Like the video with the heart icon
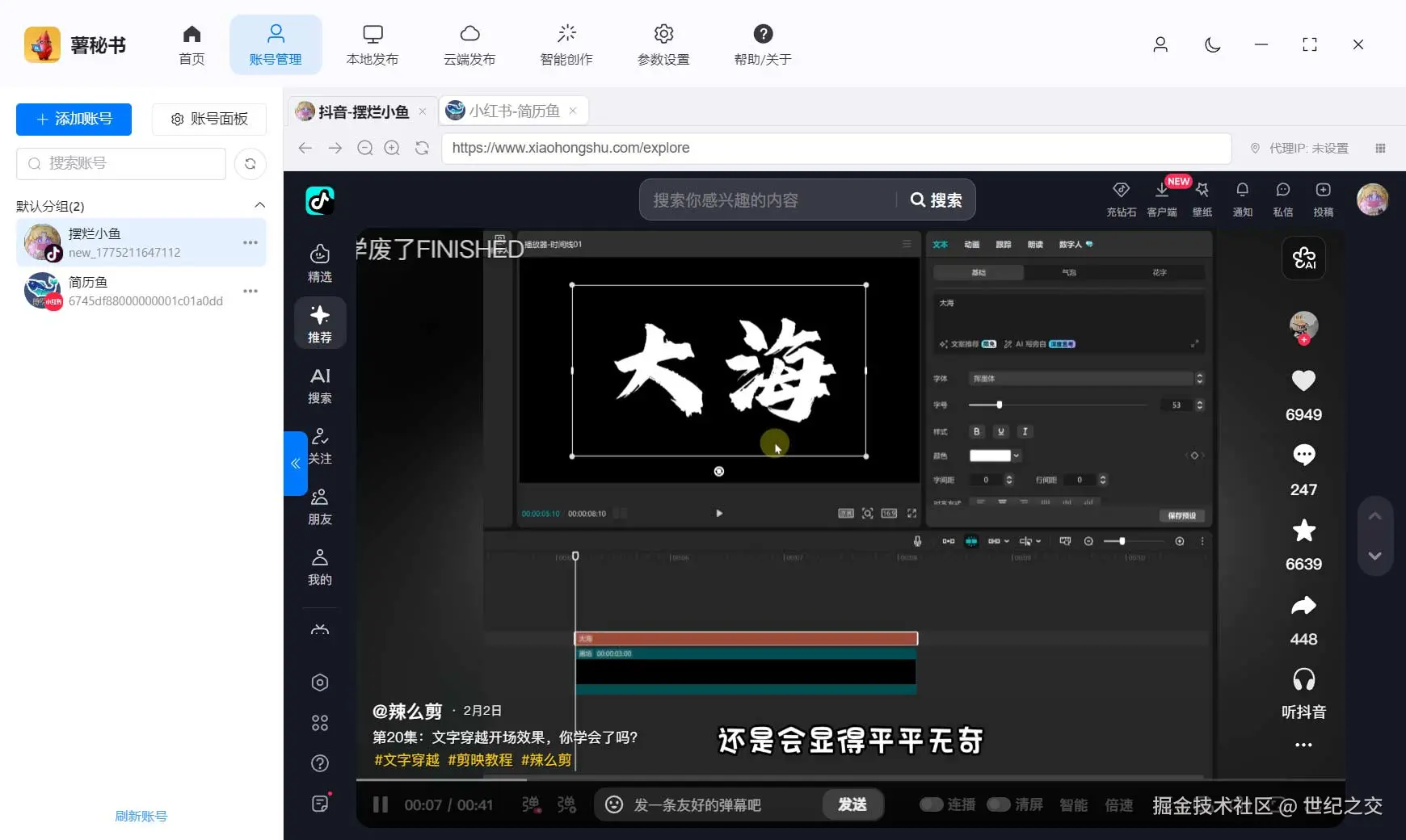This screenshot has height=840, width=1406. 1303,380
